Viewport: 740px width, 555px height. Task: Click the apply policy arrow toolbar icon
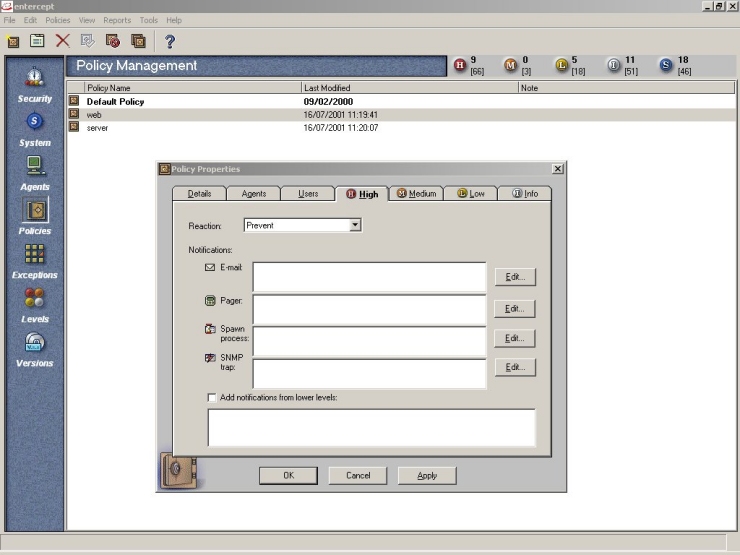87,41
